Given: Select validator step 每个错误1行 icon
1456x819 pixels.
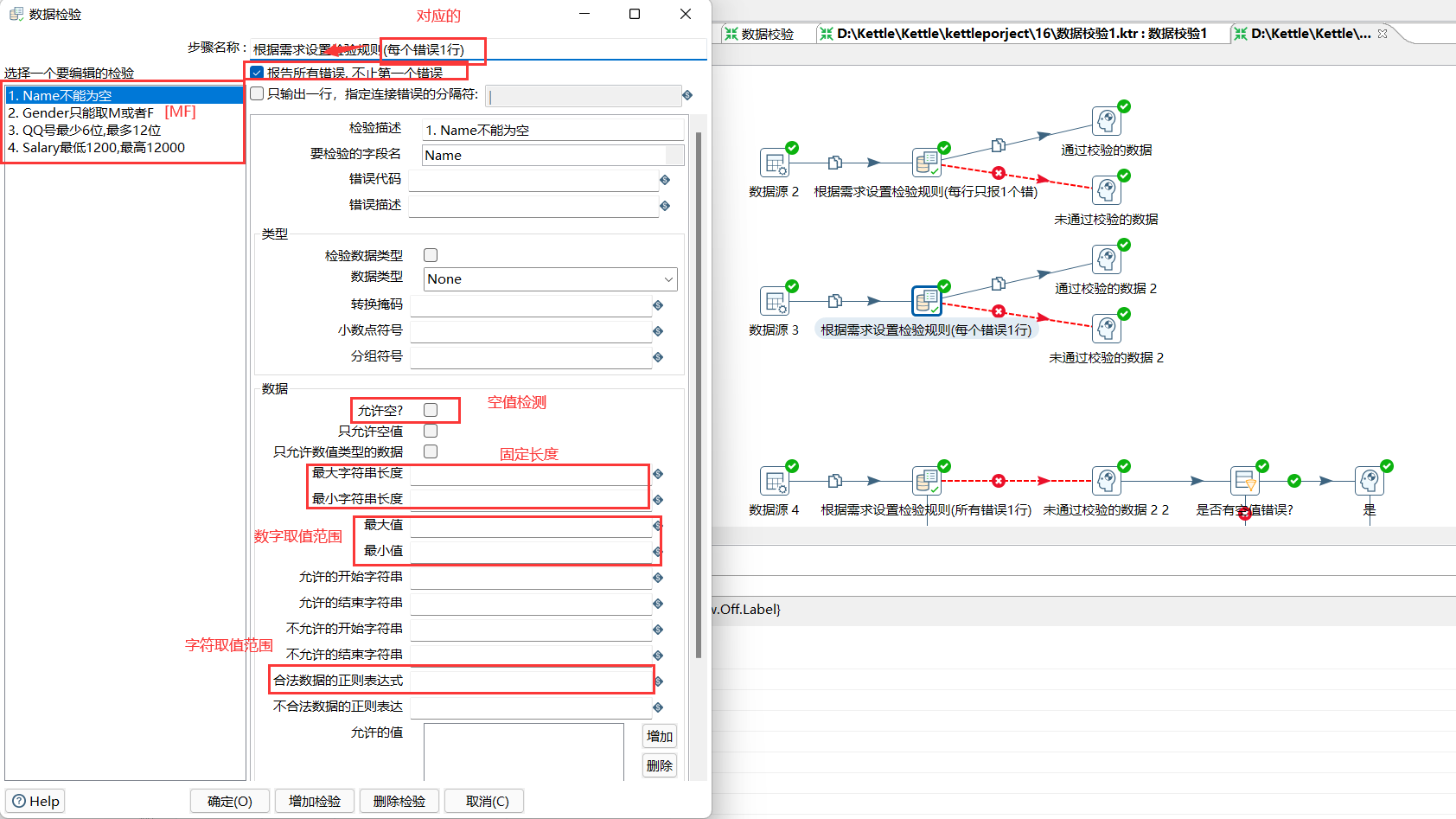Looking at the screenshot, I should pyautogui.click(x=926, y=301).
